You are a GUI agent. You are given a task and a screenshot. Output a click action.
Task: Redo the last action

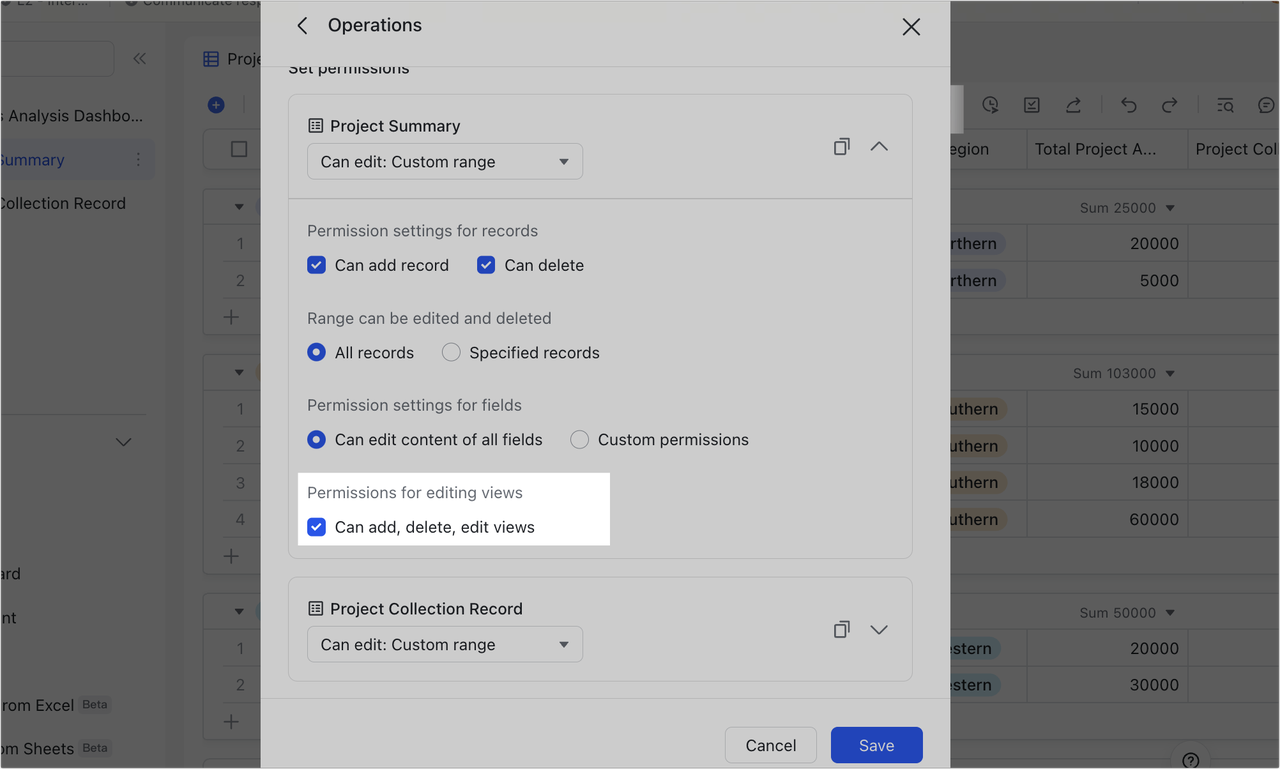coord(1169,105)
